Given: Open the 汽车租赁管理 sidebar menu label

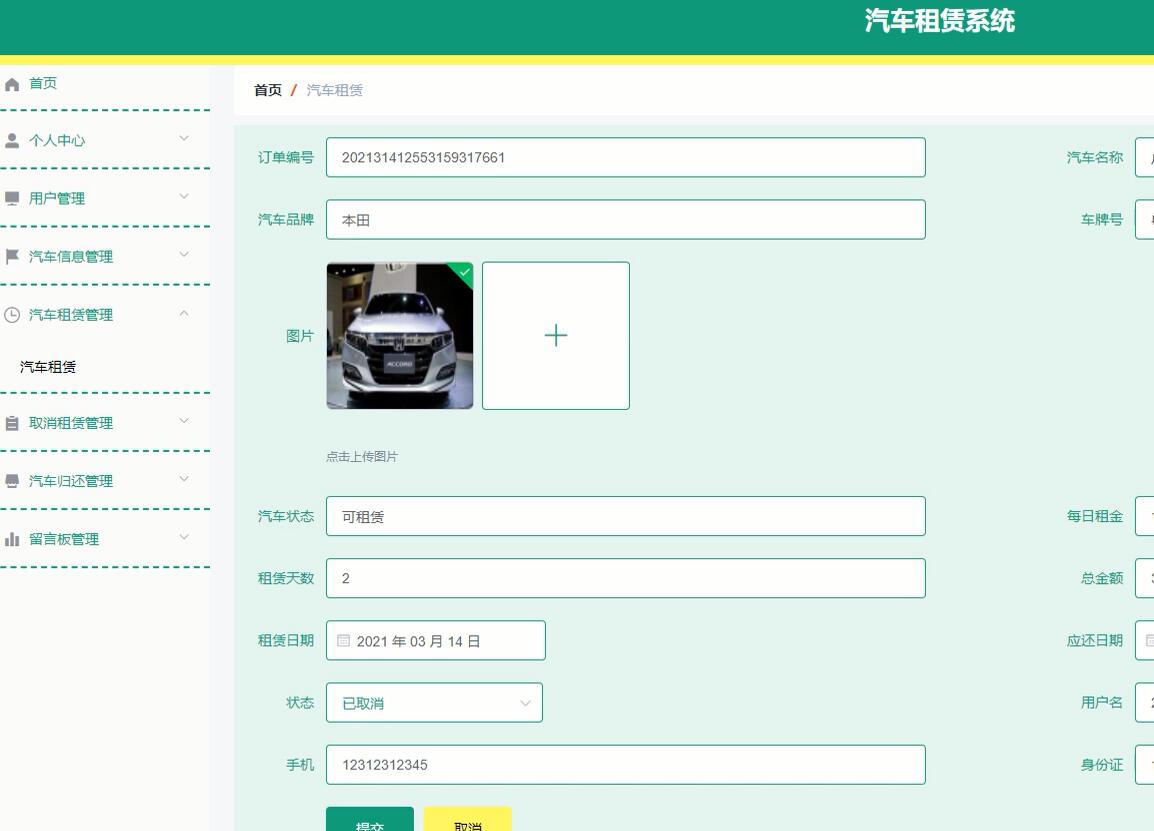Looking at the screenshot, I should (71, 315).
